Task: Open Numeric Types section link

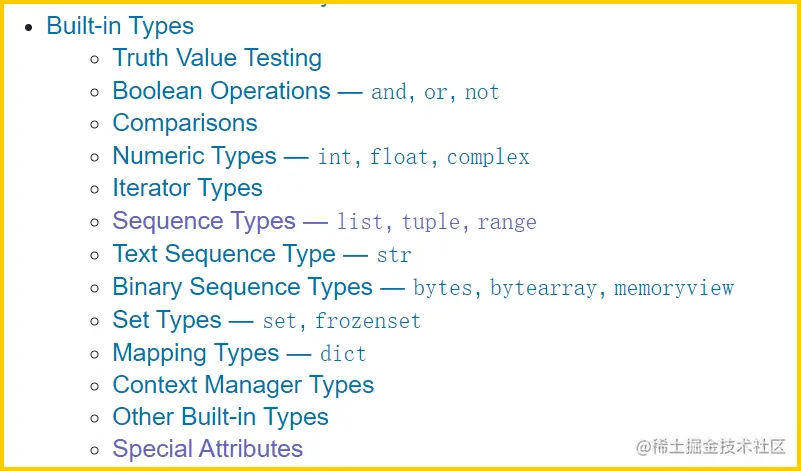Action: click(x=194, y=156)
